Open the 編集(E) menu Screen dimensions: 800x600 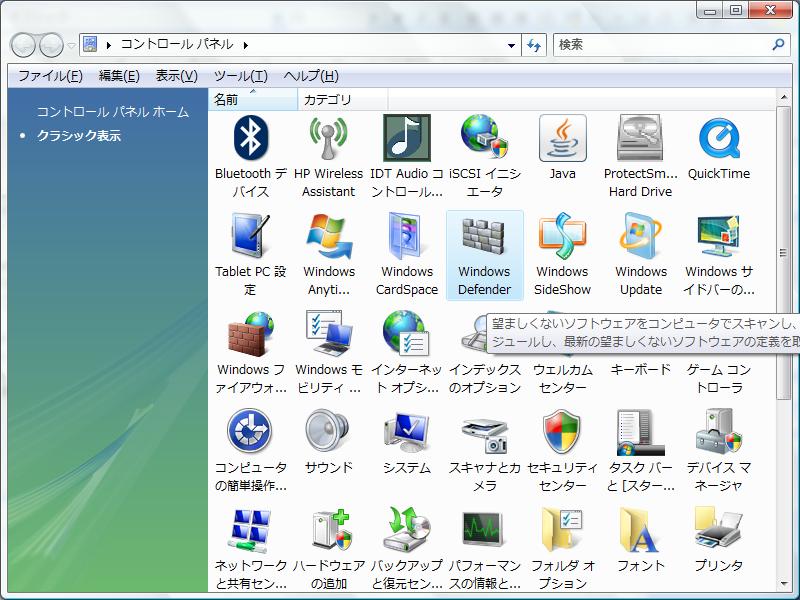pyautogui.click(x=119, y=76)
